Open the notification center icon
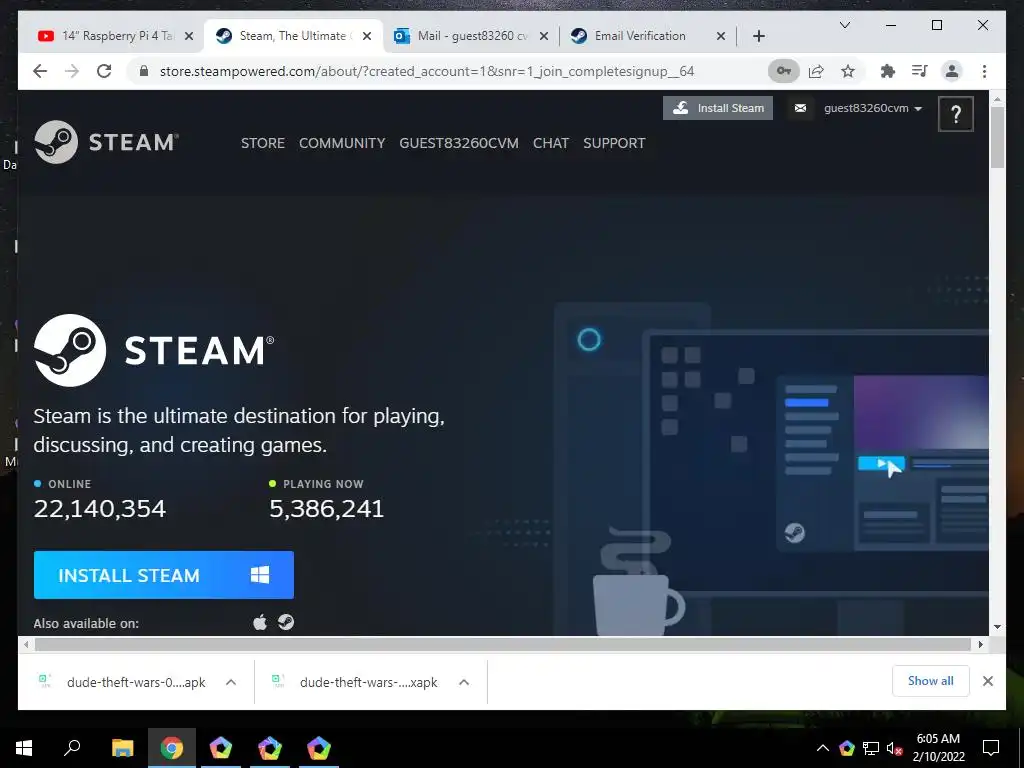This screenshot has height=768, width=1024. [x=991, y=748]
